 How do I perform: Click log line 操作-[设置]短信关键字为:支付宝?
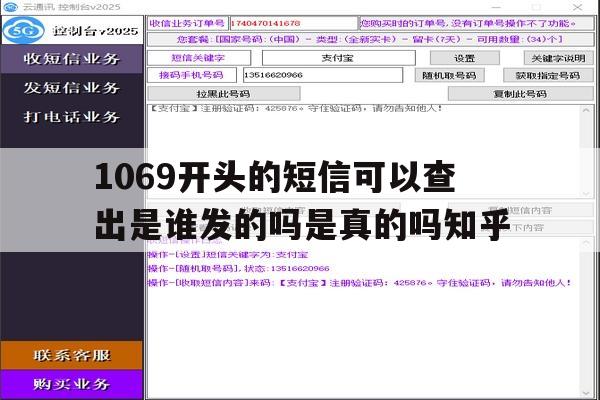pos(228,255)
